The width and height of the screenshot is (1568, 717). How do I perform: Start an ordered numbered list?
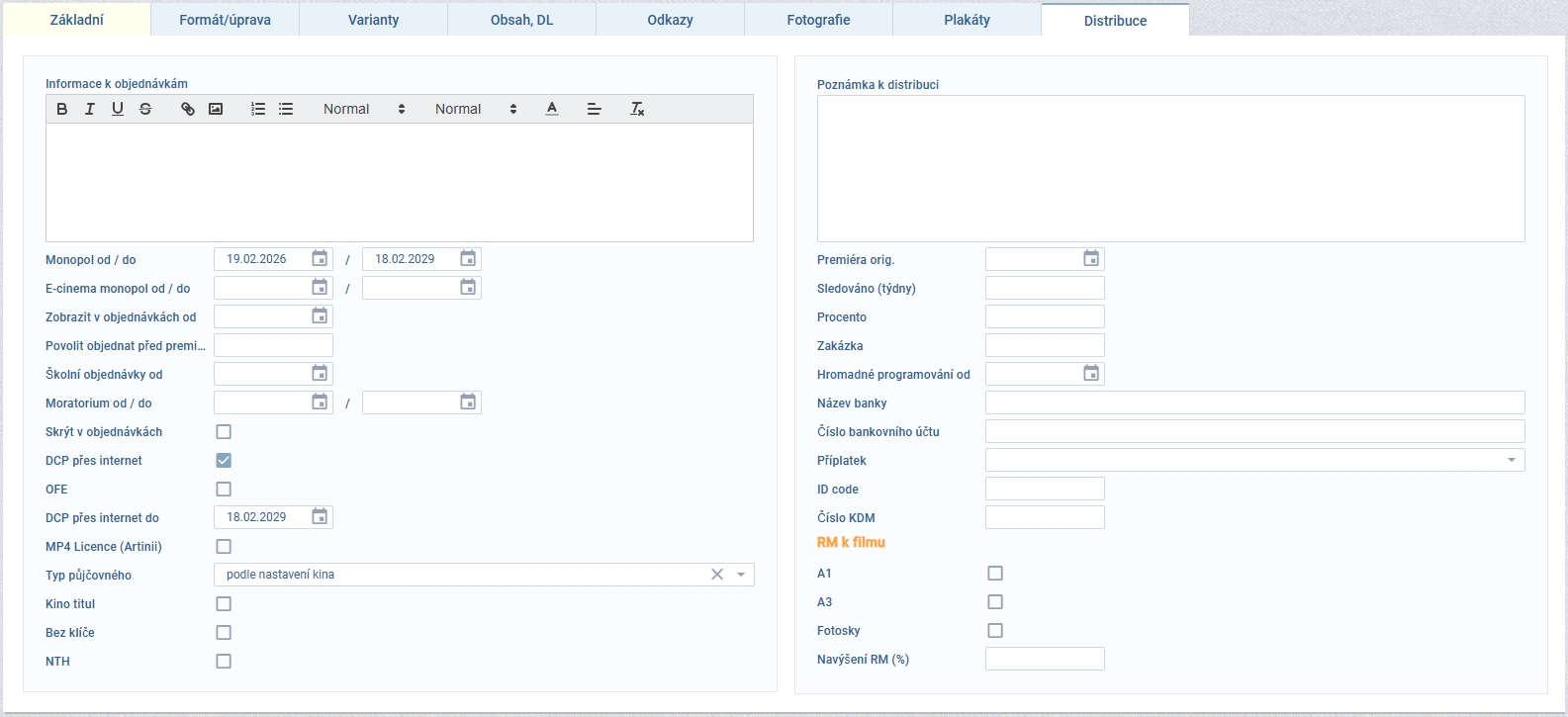(258, 109)
